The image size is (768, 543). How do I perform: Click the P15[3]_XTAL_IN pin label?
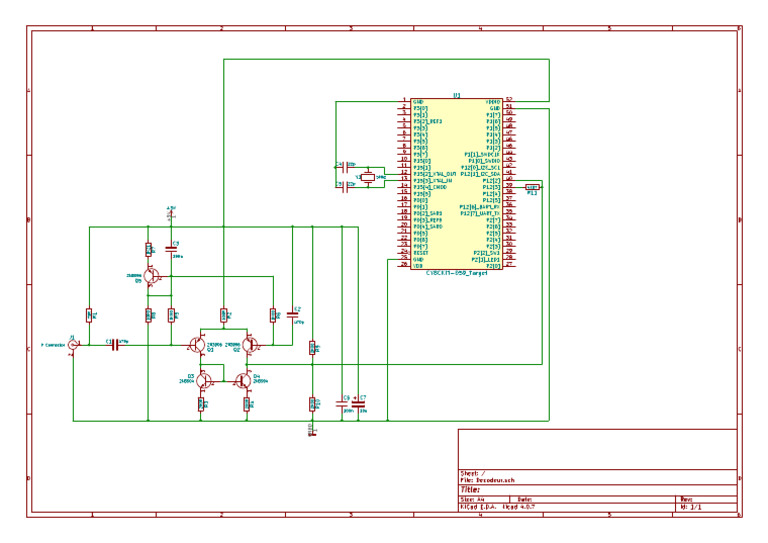point(433,181)
